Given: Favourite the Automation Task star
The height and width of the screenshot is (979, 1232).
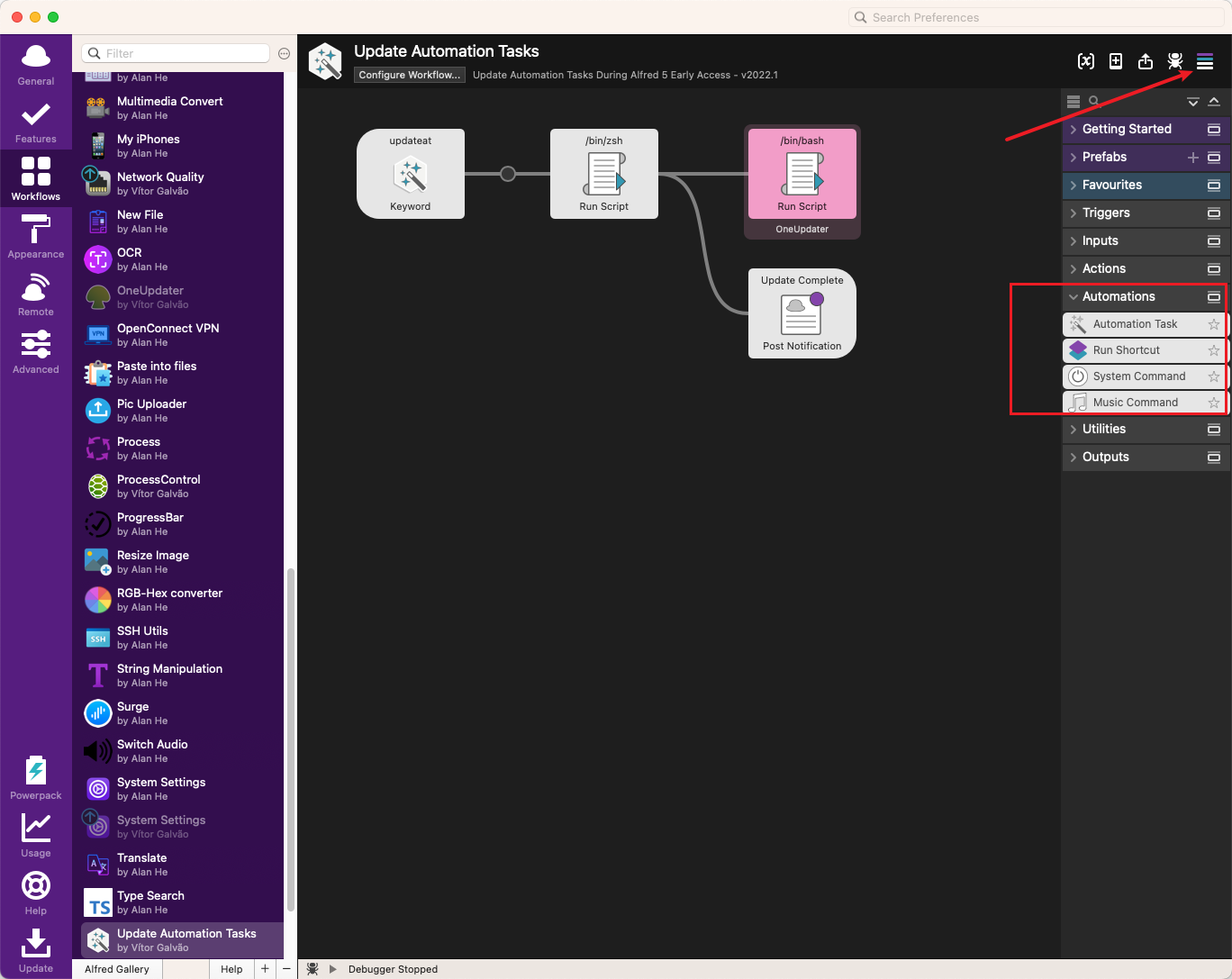Looking at the screenshot, I should [1214, 324].
